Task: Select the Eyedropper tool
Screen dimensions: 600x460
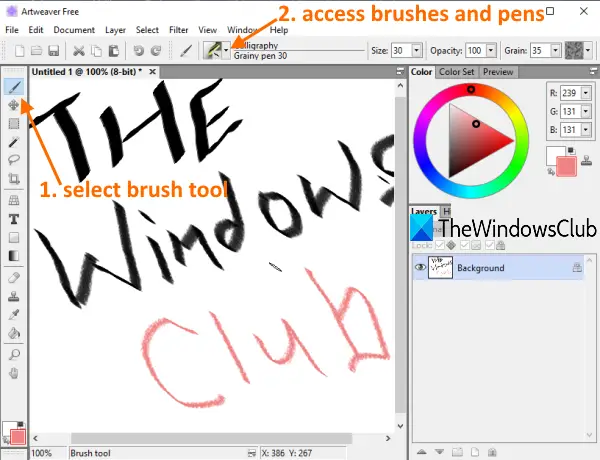Action: [x=14, y=315]
